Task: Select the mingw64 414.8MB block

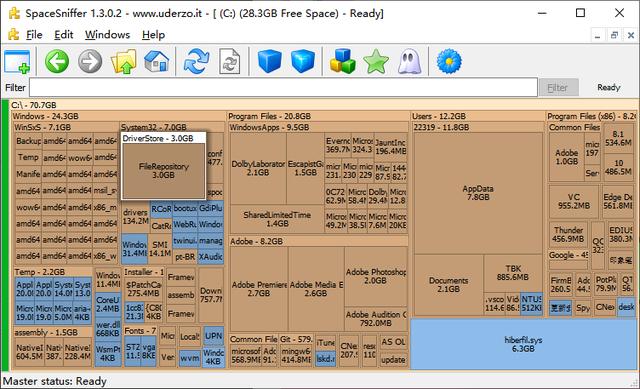Action: coord(296,355)
